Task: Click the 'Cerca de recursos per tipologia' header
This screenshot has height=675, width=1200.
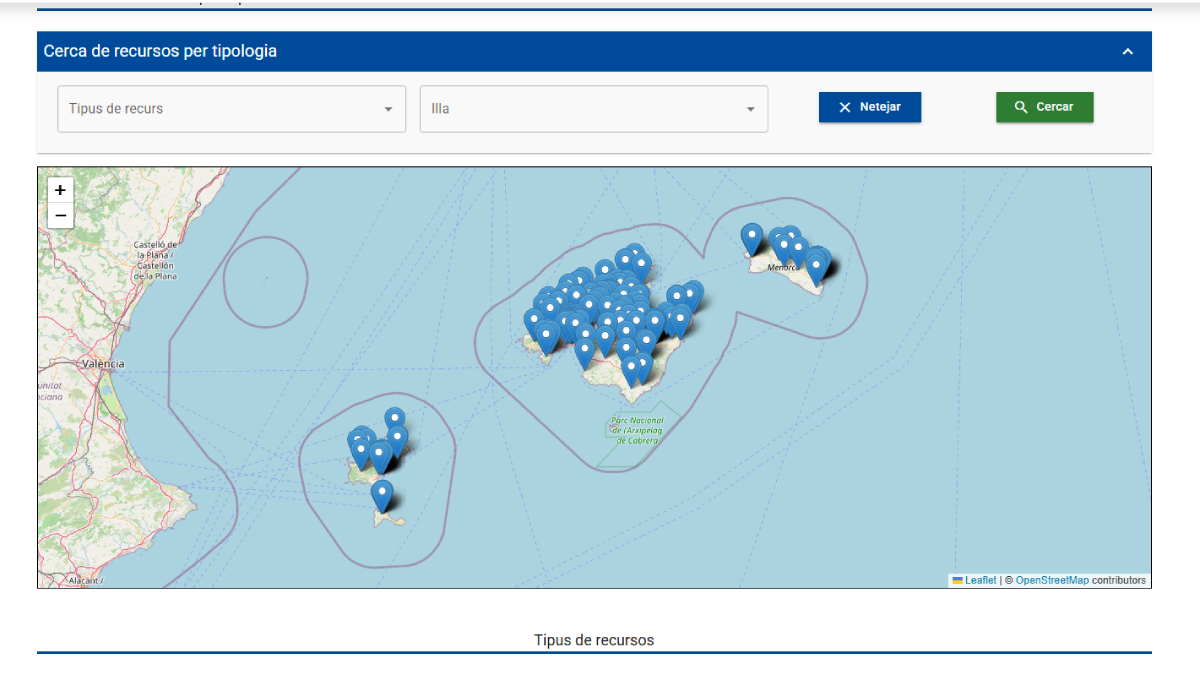Action: [160, 51]
